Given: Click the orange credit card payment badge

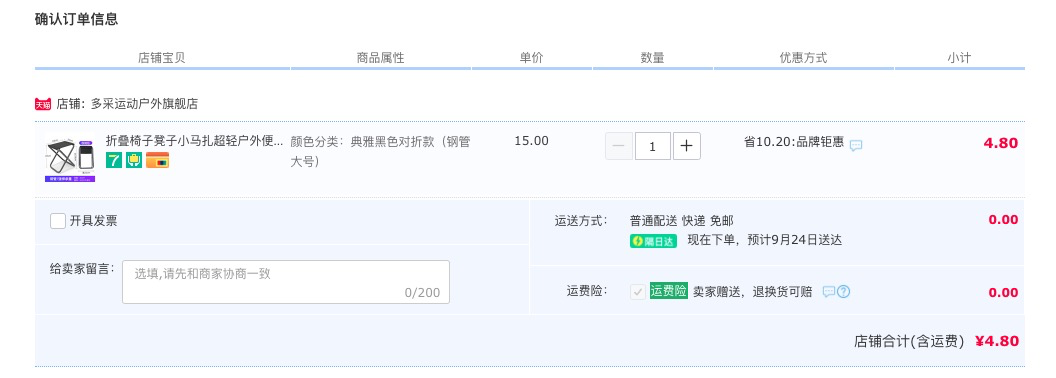Looking at the screenshot, I should [158, 160].
